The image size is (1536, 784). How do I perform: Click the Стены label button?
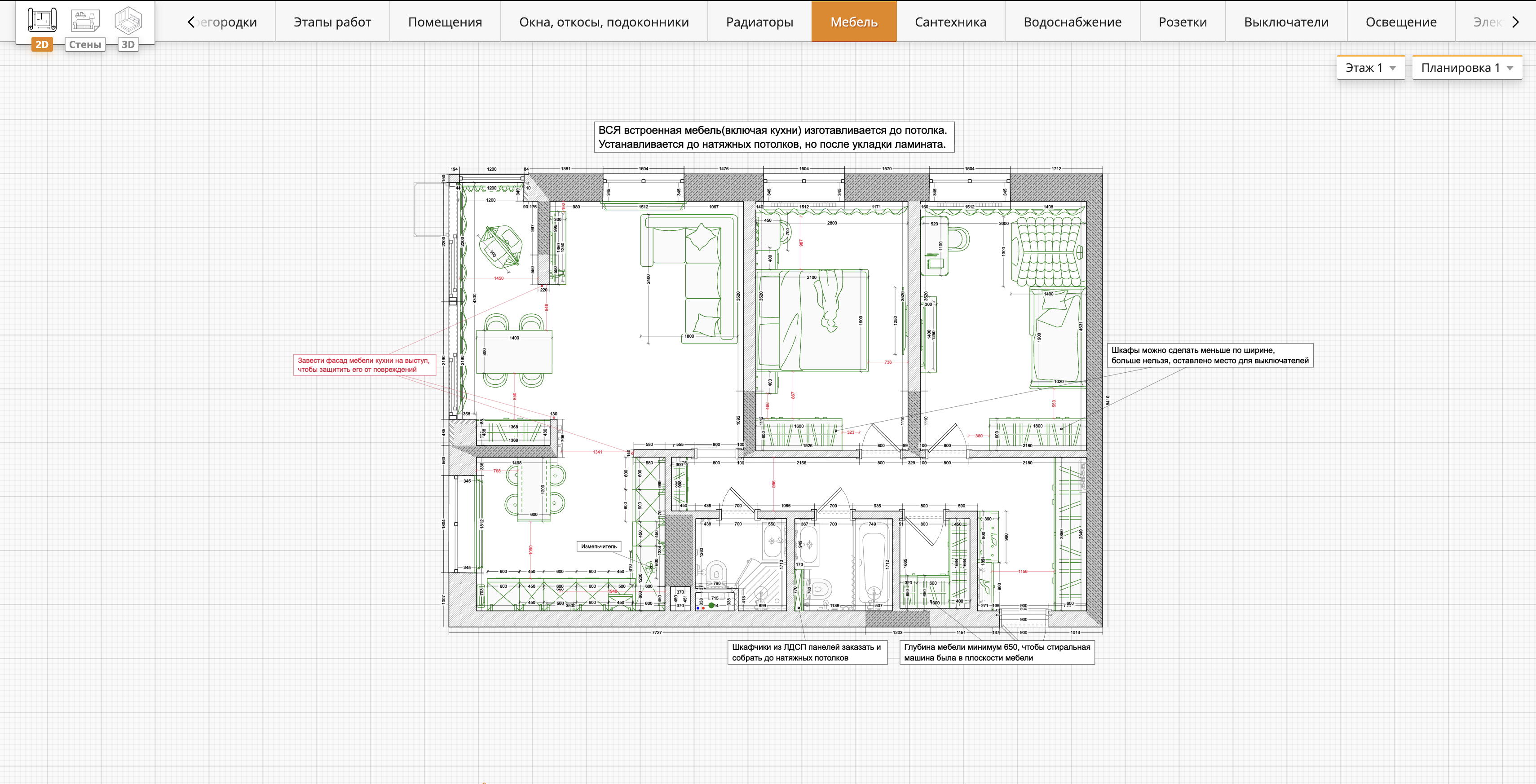tap(85, 45)
